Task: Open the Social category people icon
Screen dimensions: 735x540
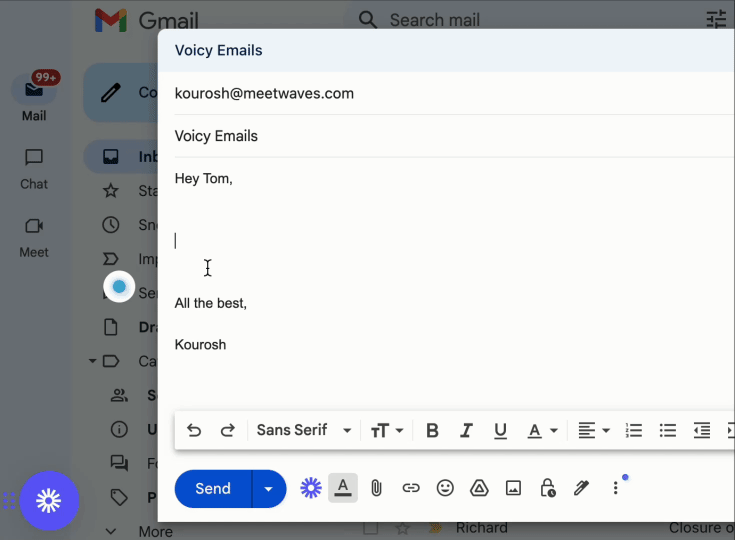Action: pyautogui.click(x=119, y=395)
